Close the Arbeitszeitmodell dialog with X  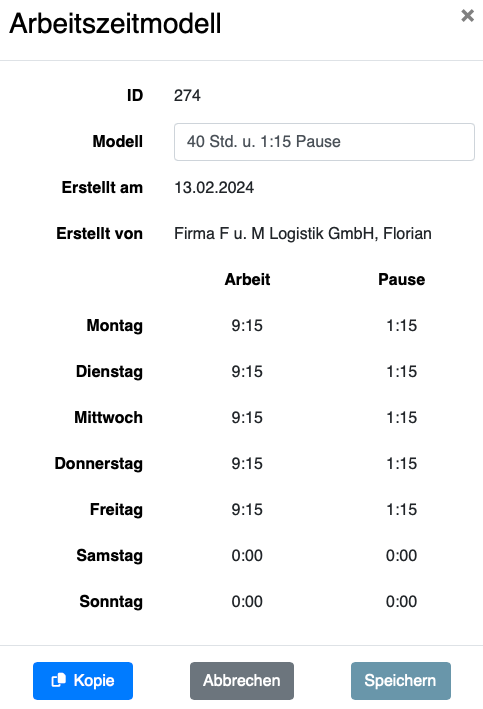[x=467, y=16]
